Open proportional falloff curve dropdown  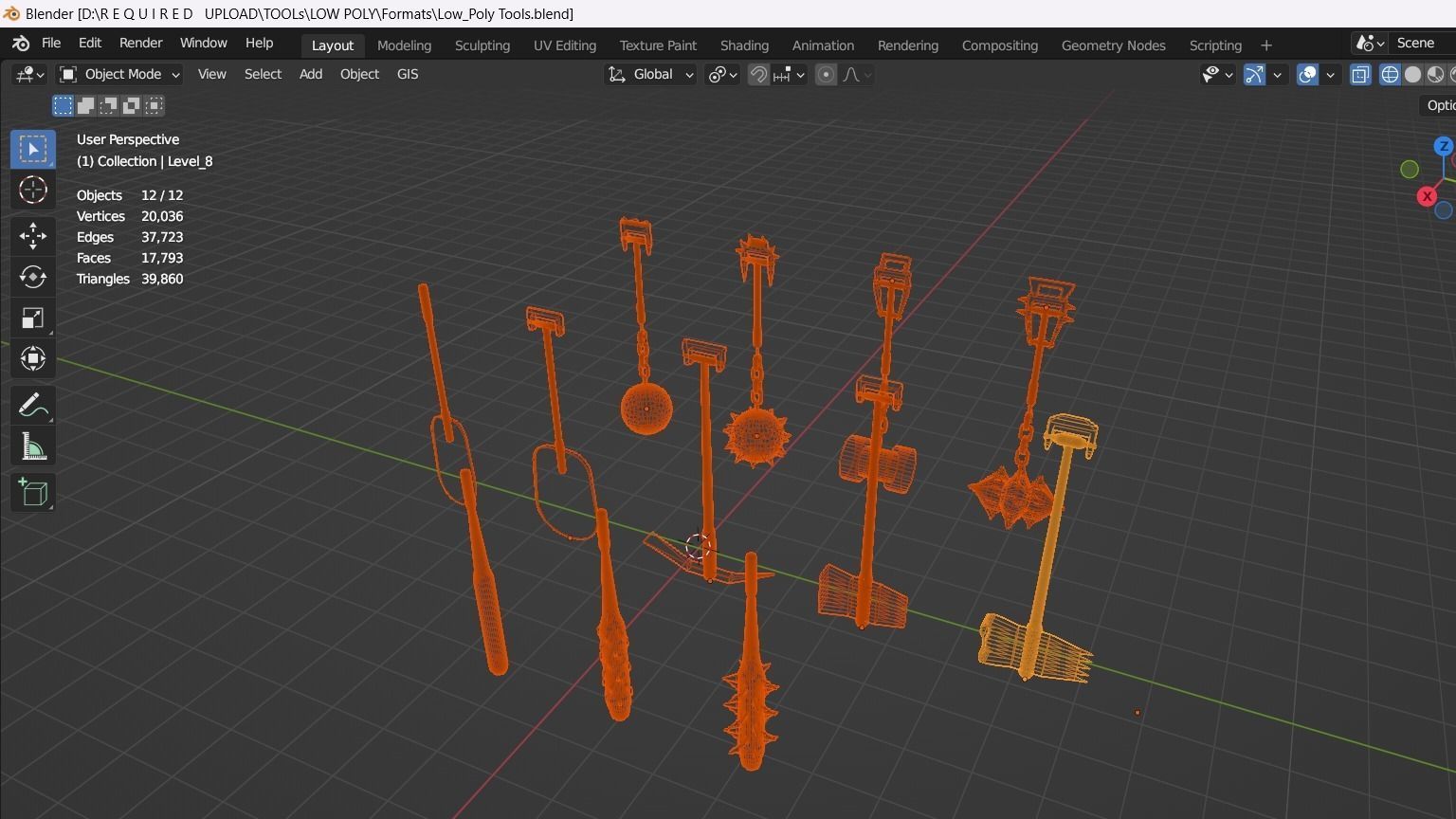pyautogui.click(x=857, y=75)
